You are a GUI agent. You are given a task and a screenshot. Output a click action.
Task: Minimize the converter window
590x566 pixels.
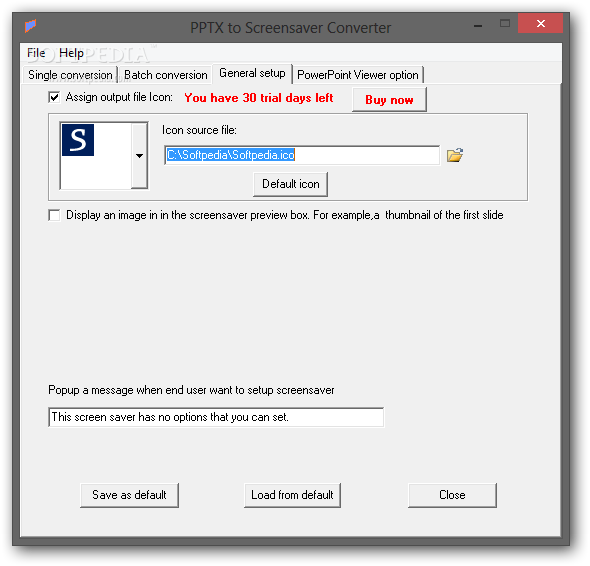tap(478, 26)
